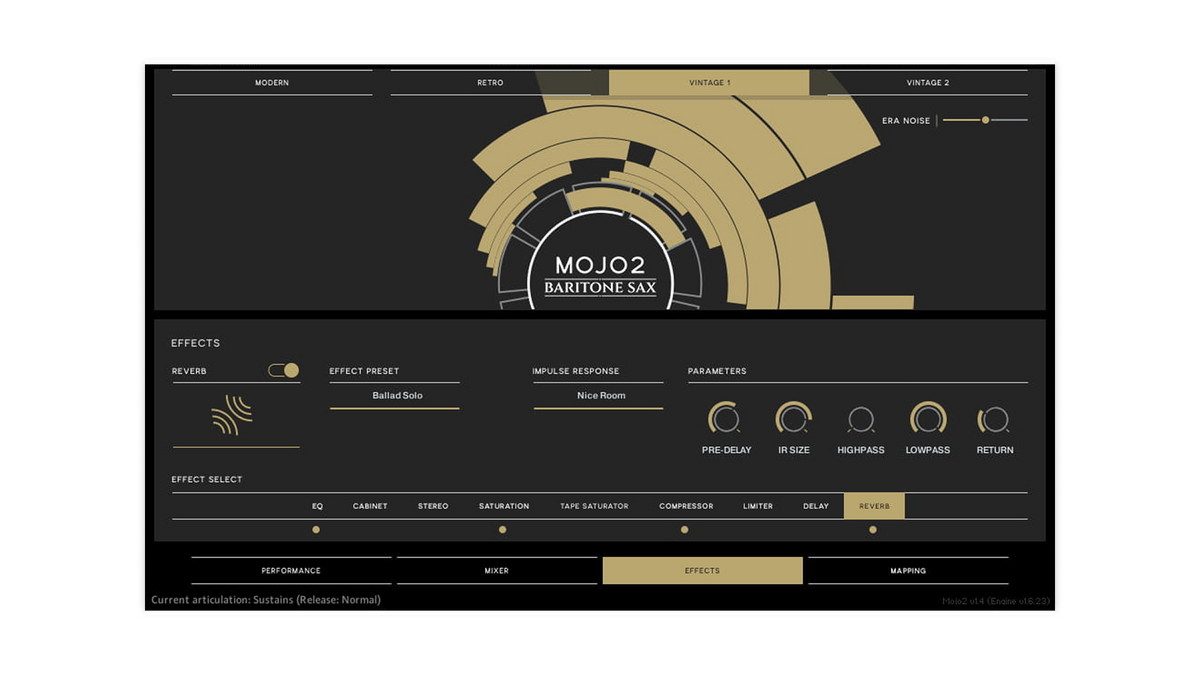
Task: Select STEREO in Effect Select
Action: click(433, 506)
